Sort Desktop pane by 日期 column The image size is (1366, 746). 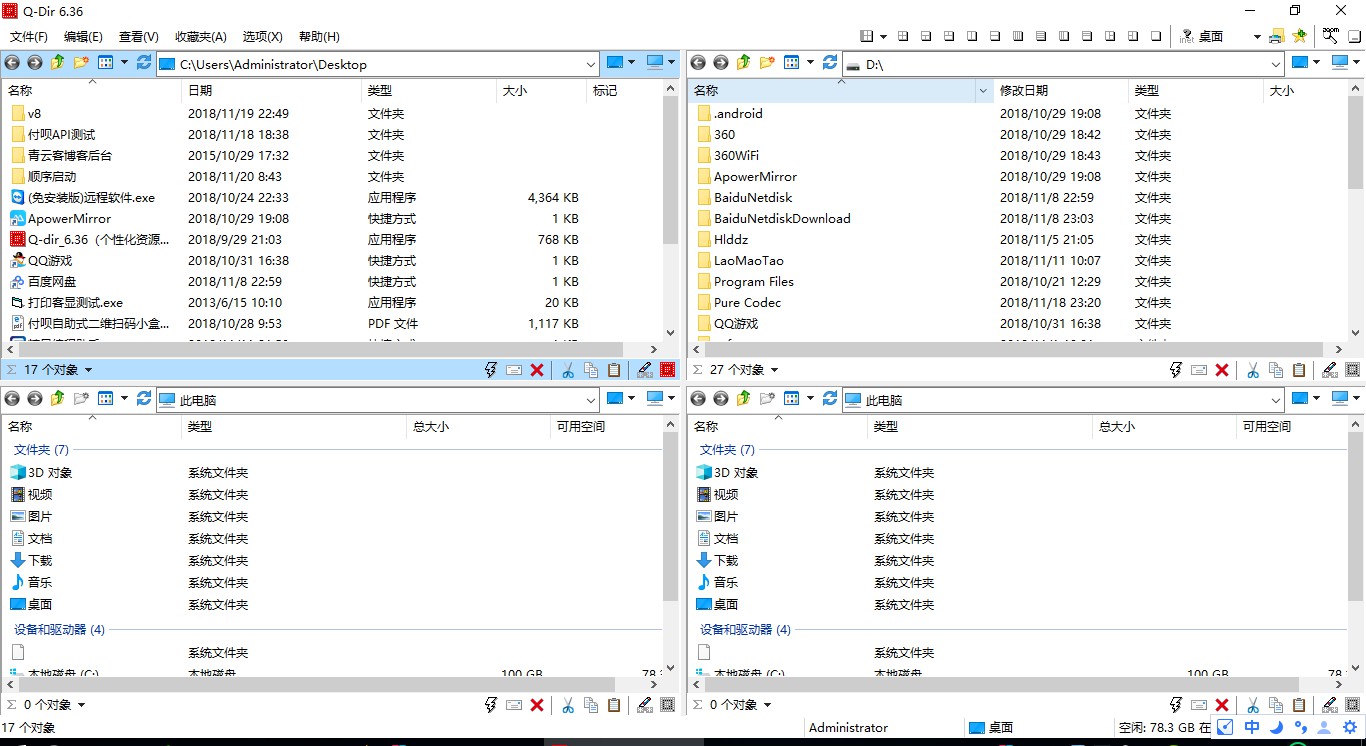(x=271, y=91)
